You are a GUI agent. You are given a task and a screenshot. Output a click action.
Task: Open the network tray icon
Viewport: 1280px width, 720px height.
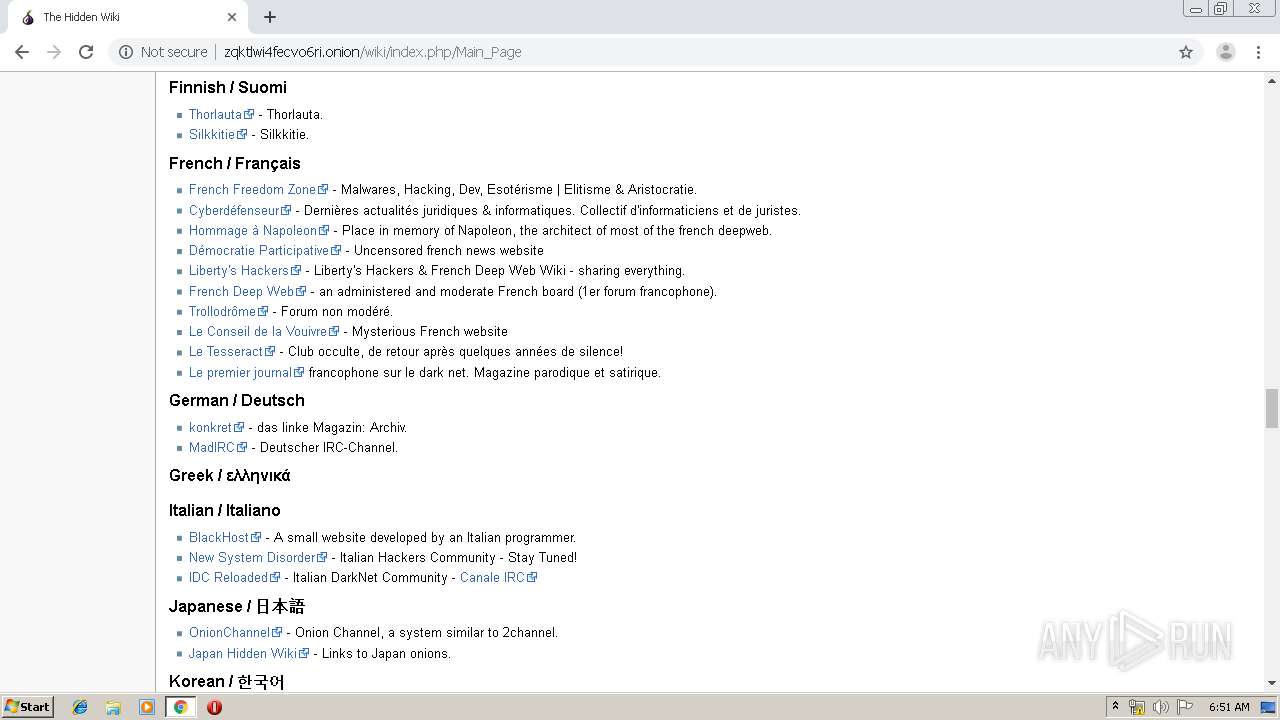point(1137,707)
